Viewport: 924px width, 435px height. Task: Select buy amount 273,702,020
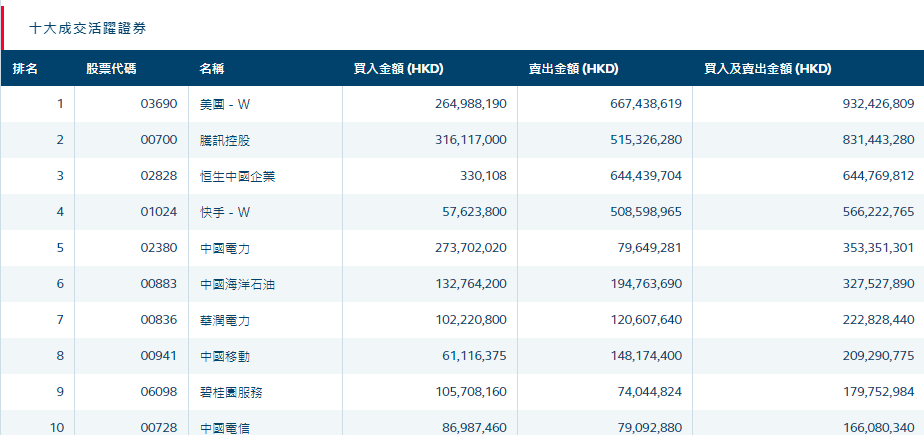pyautogui.click(x=471, y=248)
